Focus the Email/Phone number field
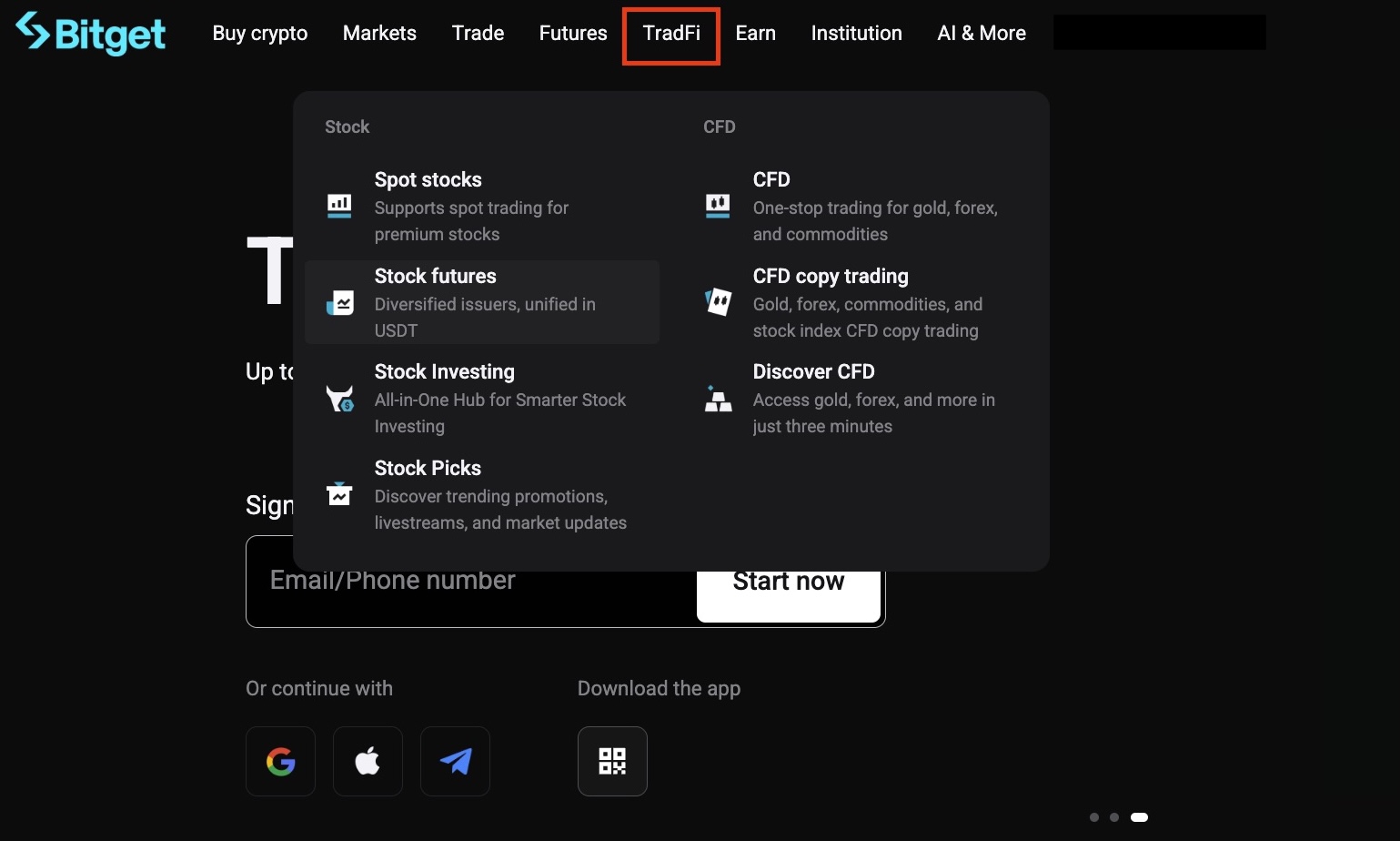This screenshot has height=841, width=1400. point(471,582)
